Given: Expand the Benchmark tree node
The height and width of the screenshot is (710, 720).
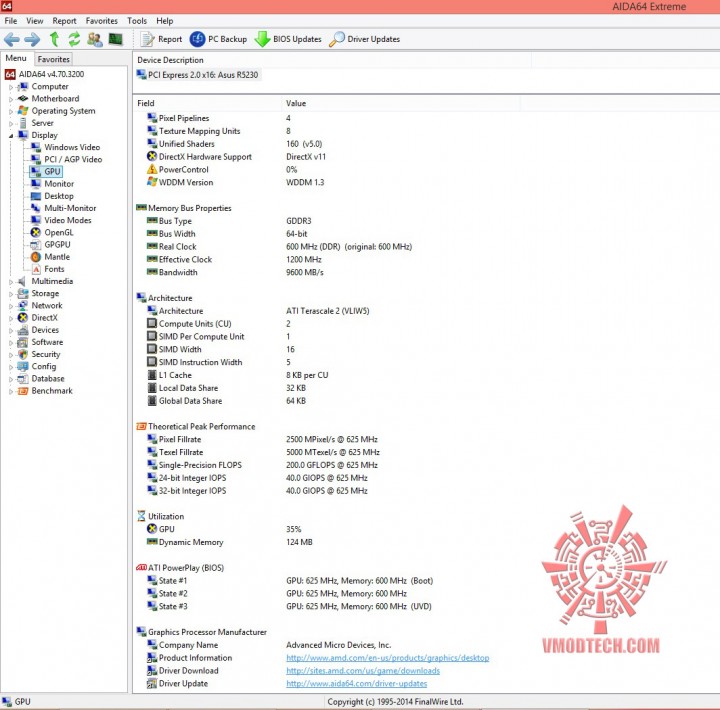Looking at the screenshot, I should click(11, 391).
